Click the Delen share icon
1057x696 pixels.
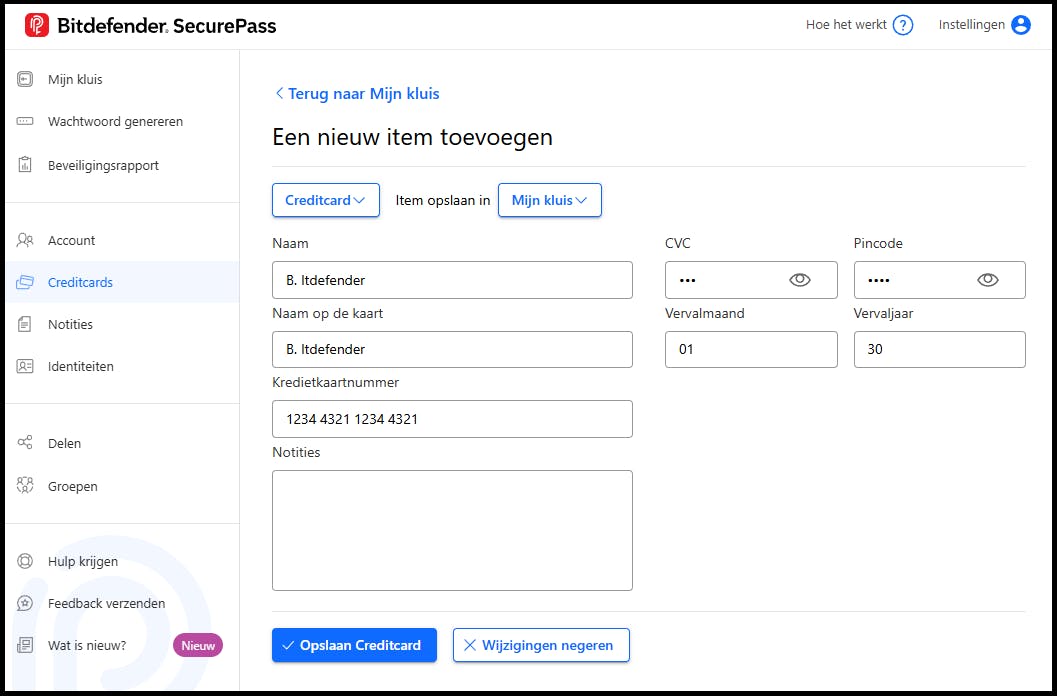[x=25, y=443]
